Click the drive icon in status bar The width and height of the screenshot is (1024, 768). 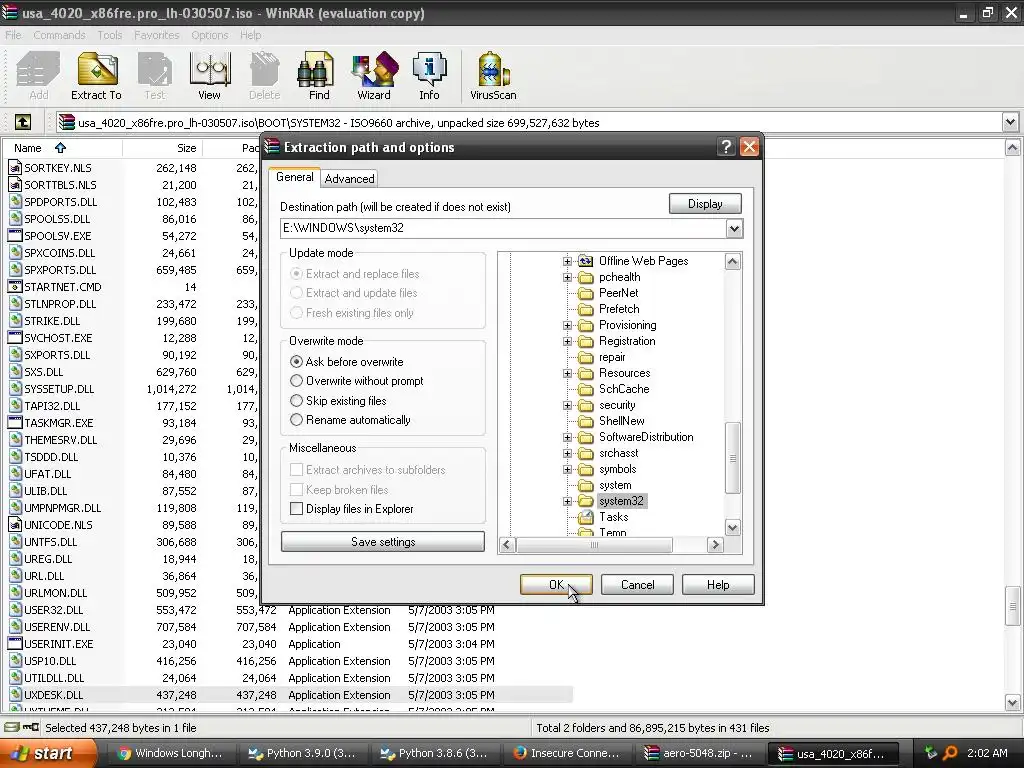point(11,728)
